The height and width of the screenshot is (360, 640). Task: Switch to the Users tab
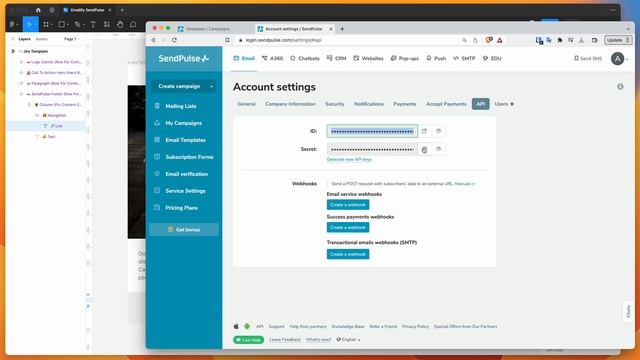pyautogui.click(x=502, y=104)
